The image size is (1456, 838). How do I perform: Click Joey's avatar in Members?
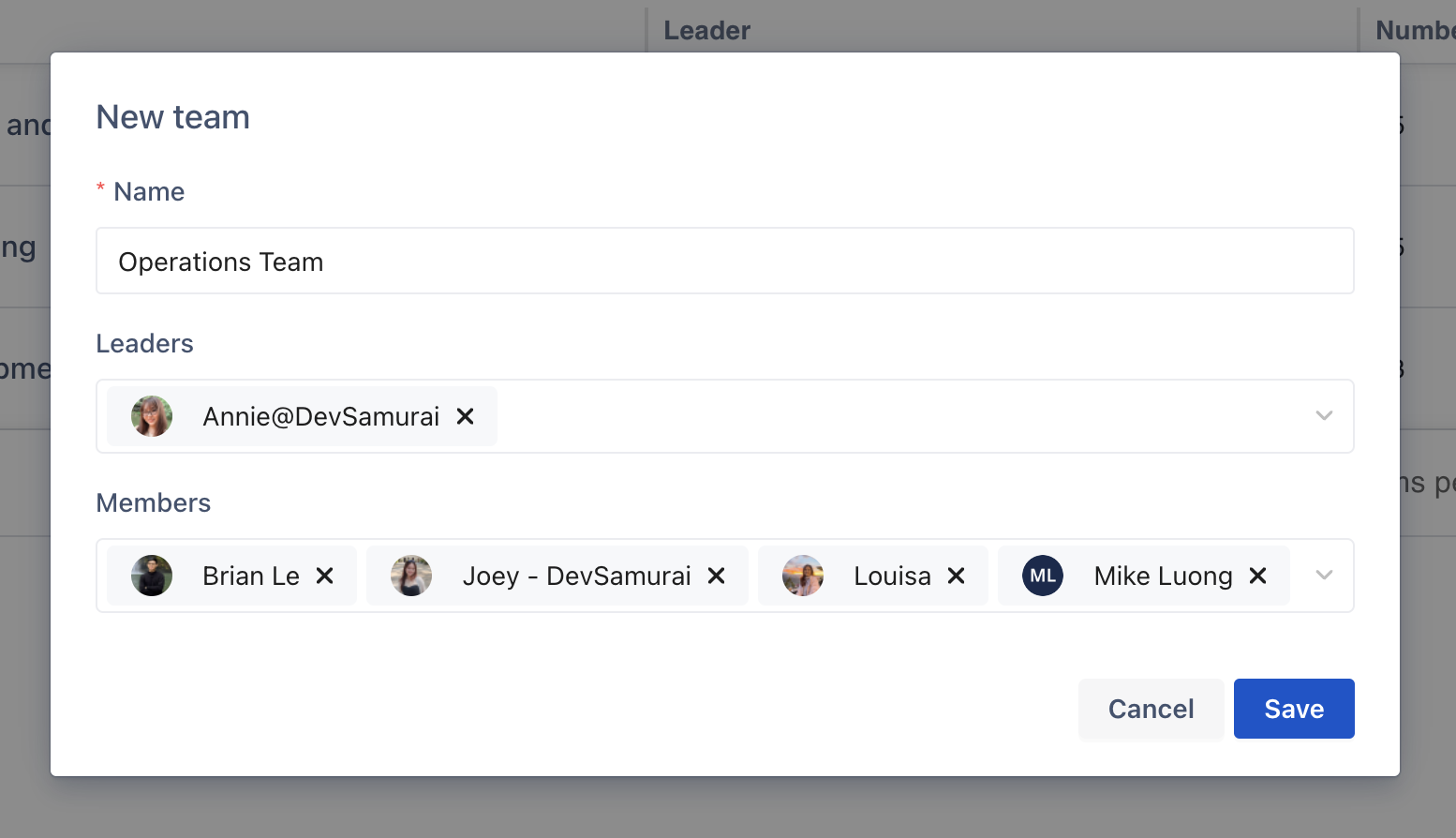click(411, 576)
